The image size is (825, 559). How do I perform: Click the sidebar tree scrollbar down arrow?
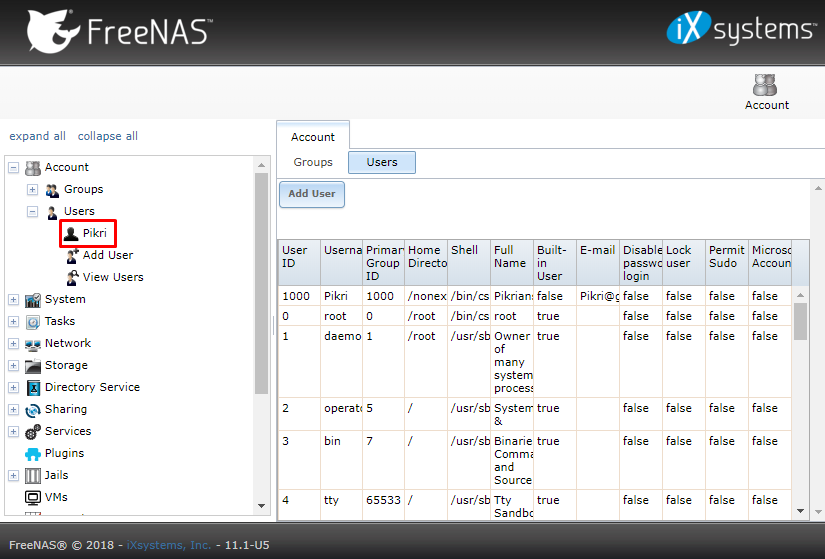[x=261, y=506]
